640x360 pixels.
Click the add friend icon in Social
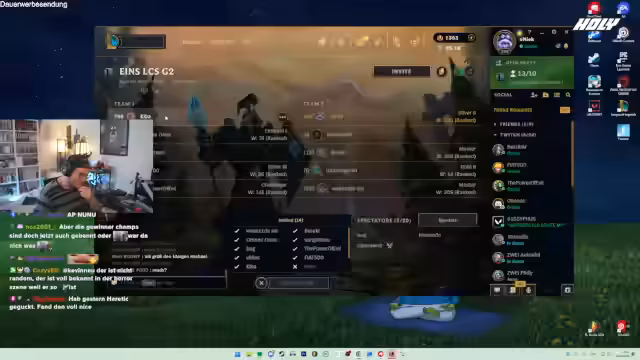pos(534,95)
